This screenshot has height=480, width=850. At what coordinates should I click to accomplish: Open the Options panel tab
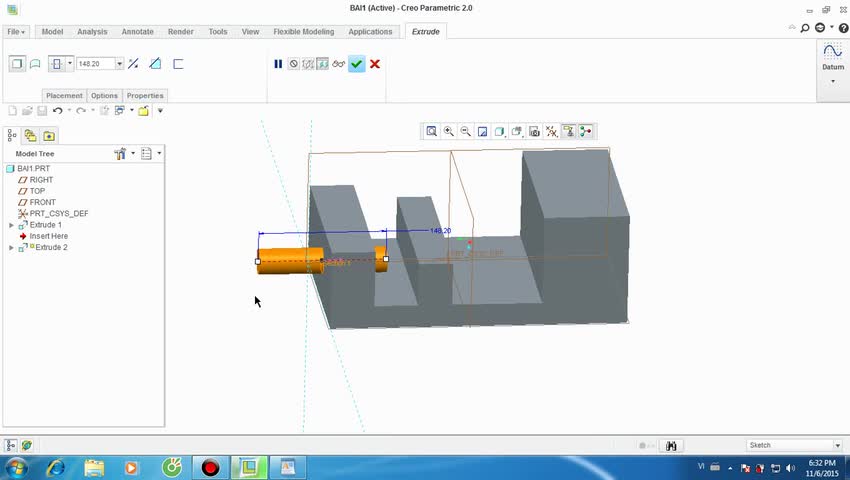[104, 95]
